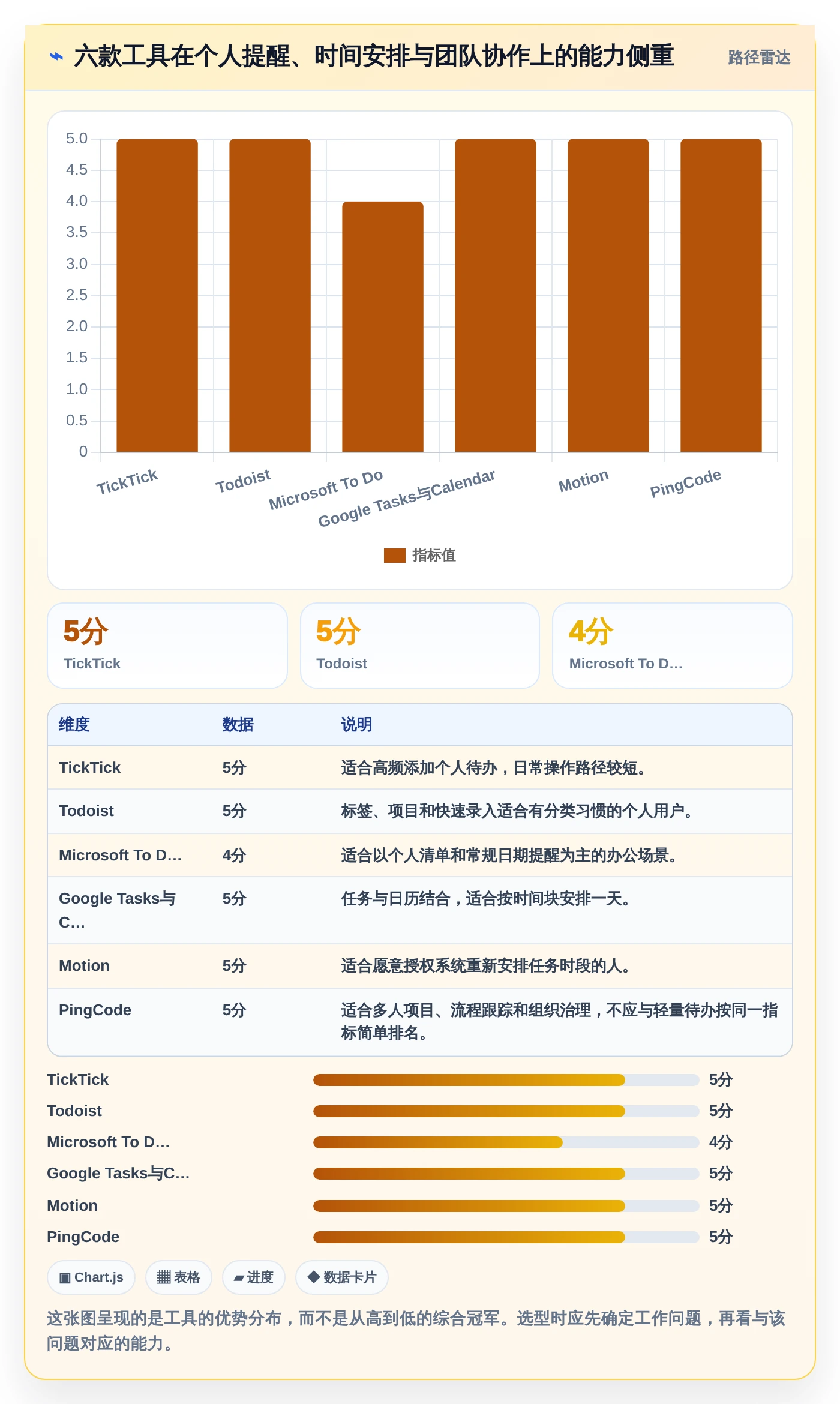Select the Todoist bar in the chart

pyautogui.click(x=270, y=295)
